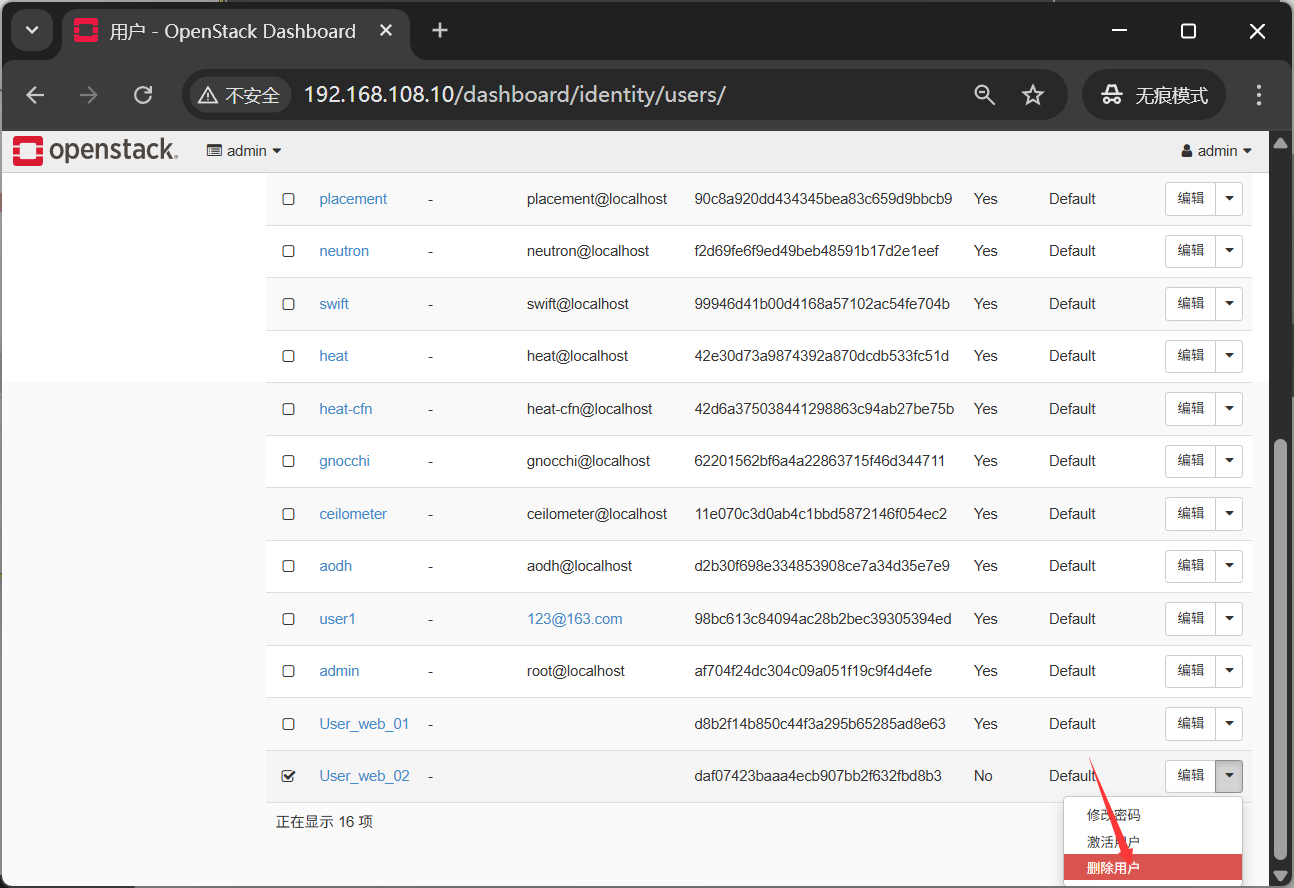Viewport: 1294px width, 888px height.
Task: Choose 修改密码 from the dropdown menu
Action: click(1152, 815)
